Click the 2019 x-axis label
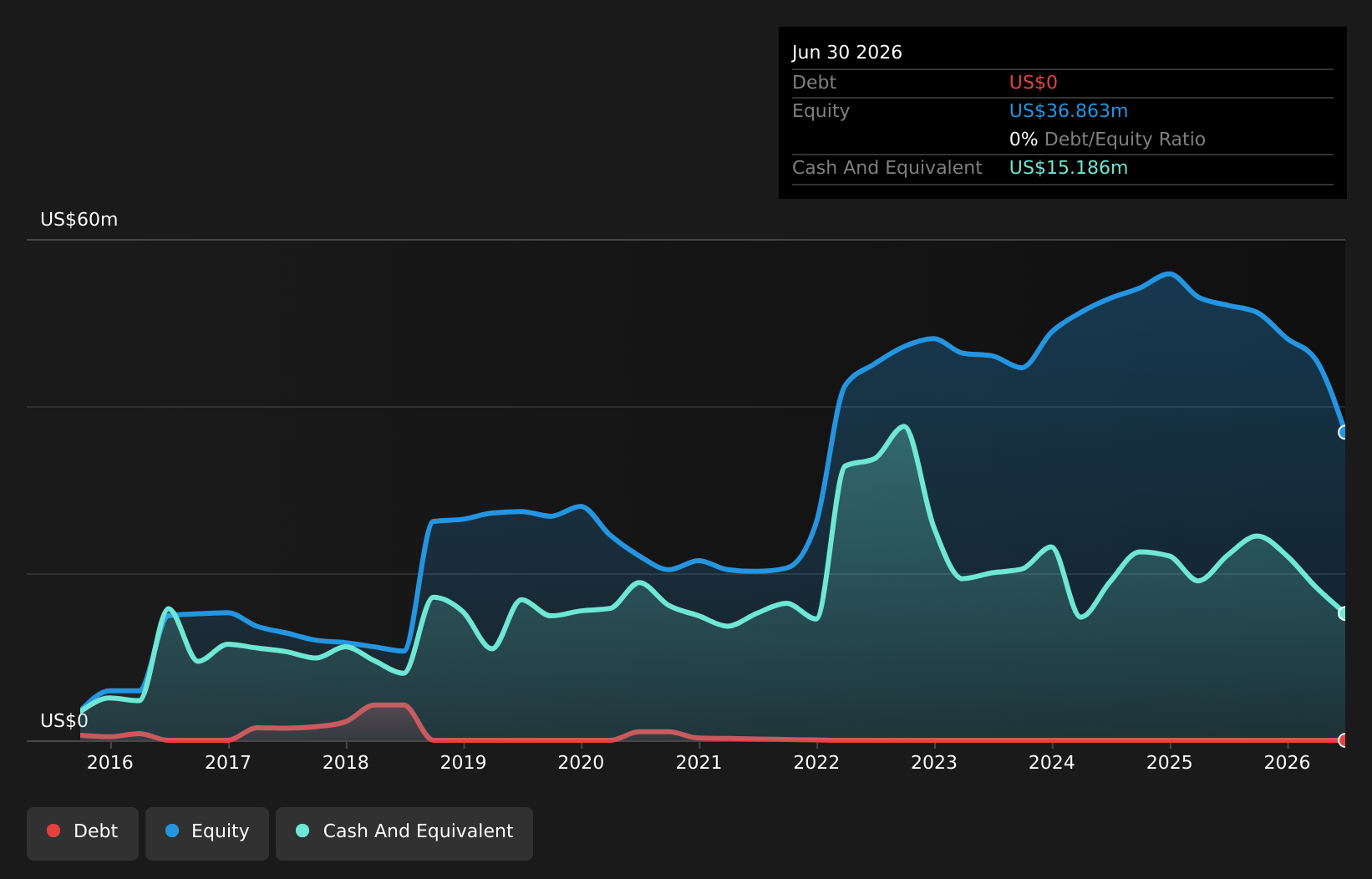 pos(464,762)
